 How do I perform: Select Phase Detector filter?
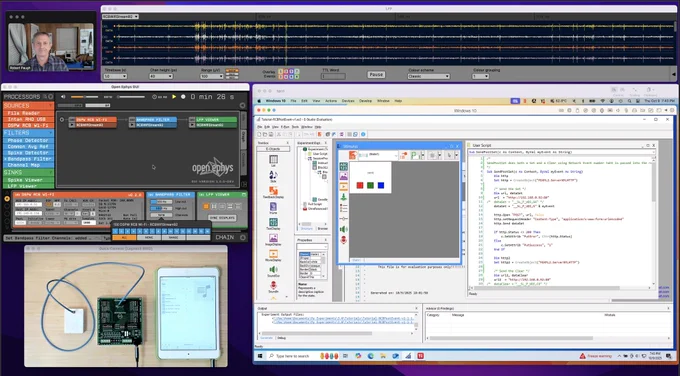click(x=29, y=141)
